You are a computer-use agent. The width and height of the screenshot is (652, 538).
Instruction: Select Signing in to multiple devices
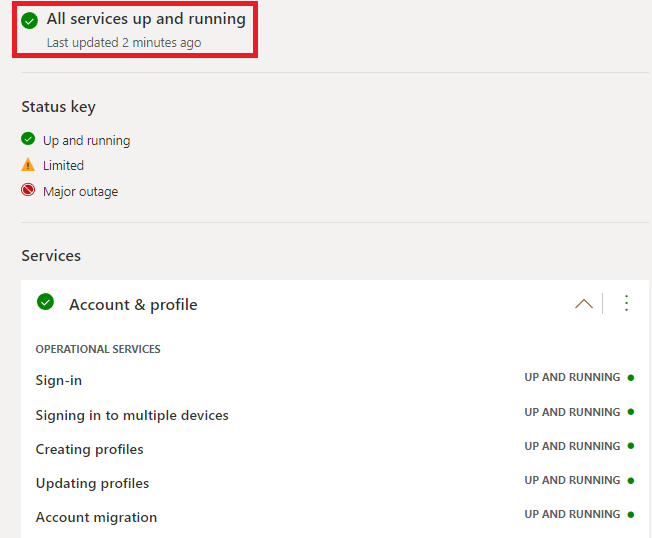click(132, 415)
